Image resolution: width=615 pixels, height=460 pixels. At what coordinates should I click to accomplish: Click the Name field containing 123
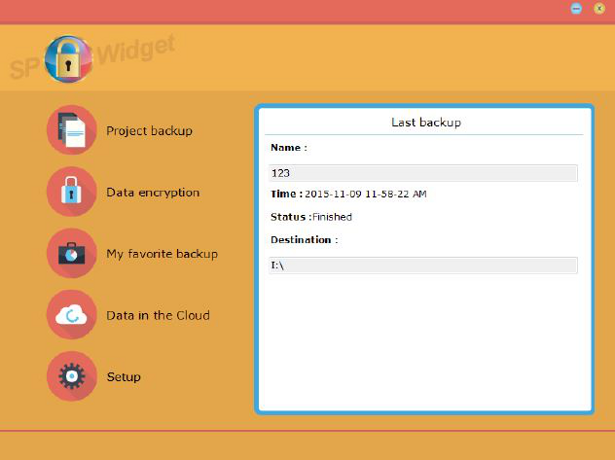(x=423, y=173)
